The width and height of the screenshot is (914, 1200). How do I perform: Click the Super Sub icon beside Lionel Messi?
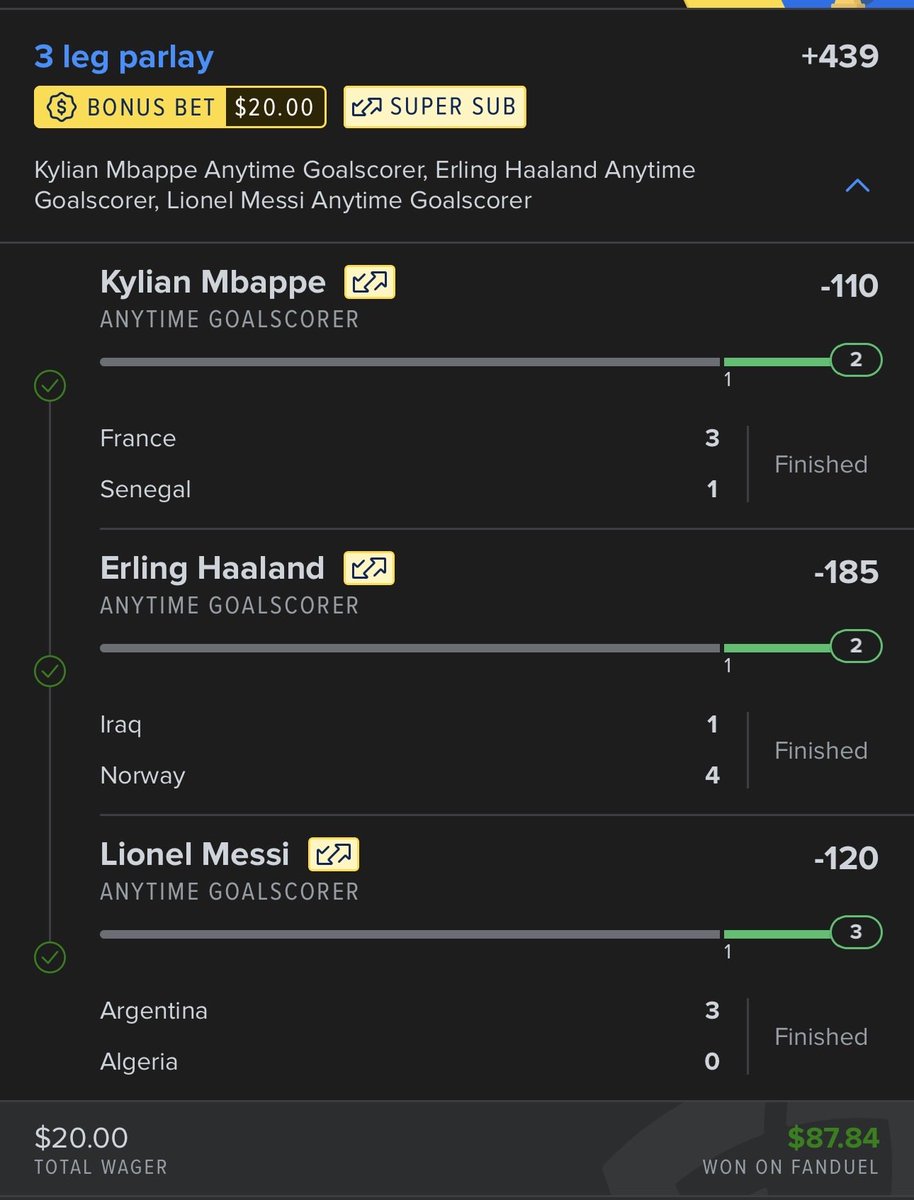point(333,854)
